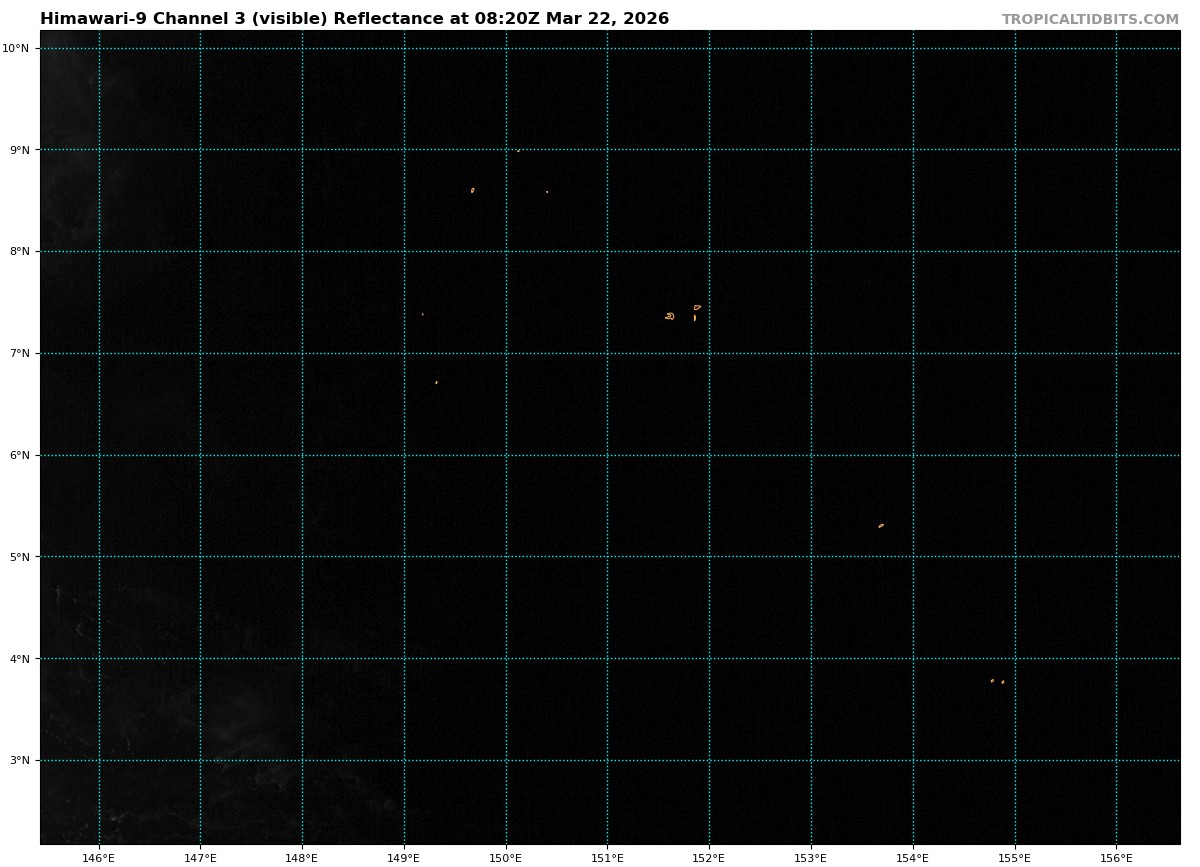Image resolution: width=1200 pixels, height=867 pixels.
Task: Click the 10°N latitude axis label
Action: point(20,48)
